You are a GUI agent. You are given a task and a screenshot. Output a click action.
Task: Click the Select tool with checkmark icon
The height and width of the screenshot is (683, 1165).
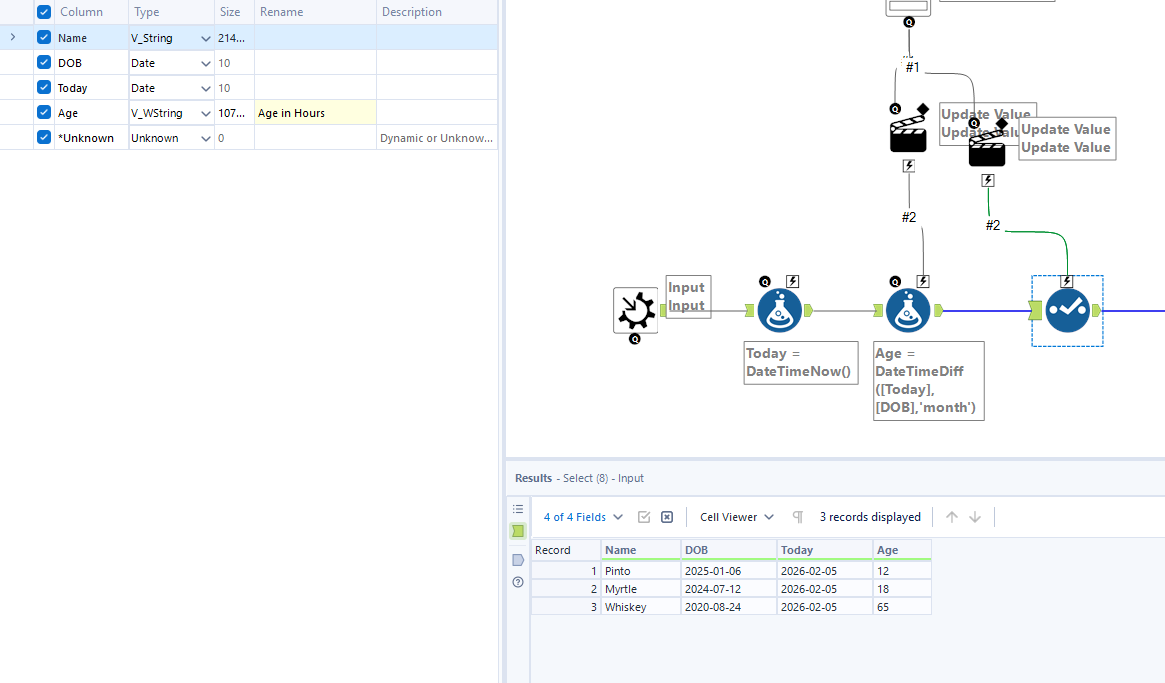(x=1067, y=311)
